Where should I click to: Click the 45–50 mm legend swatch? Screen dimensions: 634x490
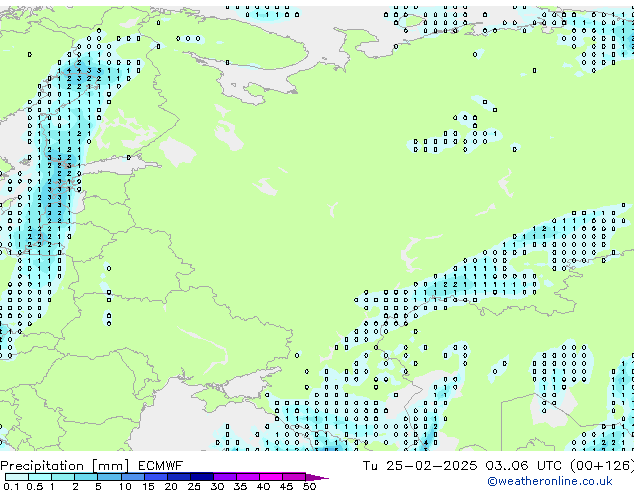294,477
